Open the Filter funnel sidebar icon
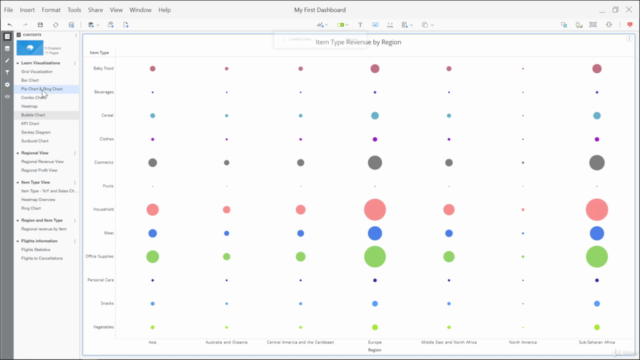 pos(7,72)
